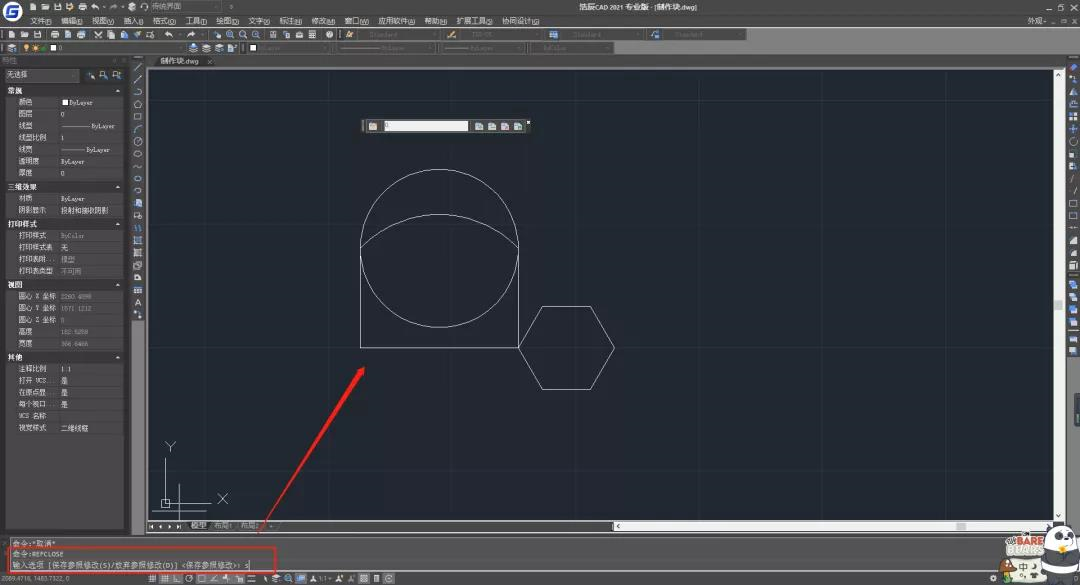Switch to the '布局1' layout tab
Viewport: 1080px width, 585px height.
pos(222,526)
